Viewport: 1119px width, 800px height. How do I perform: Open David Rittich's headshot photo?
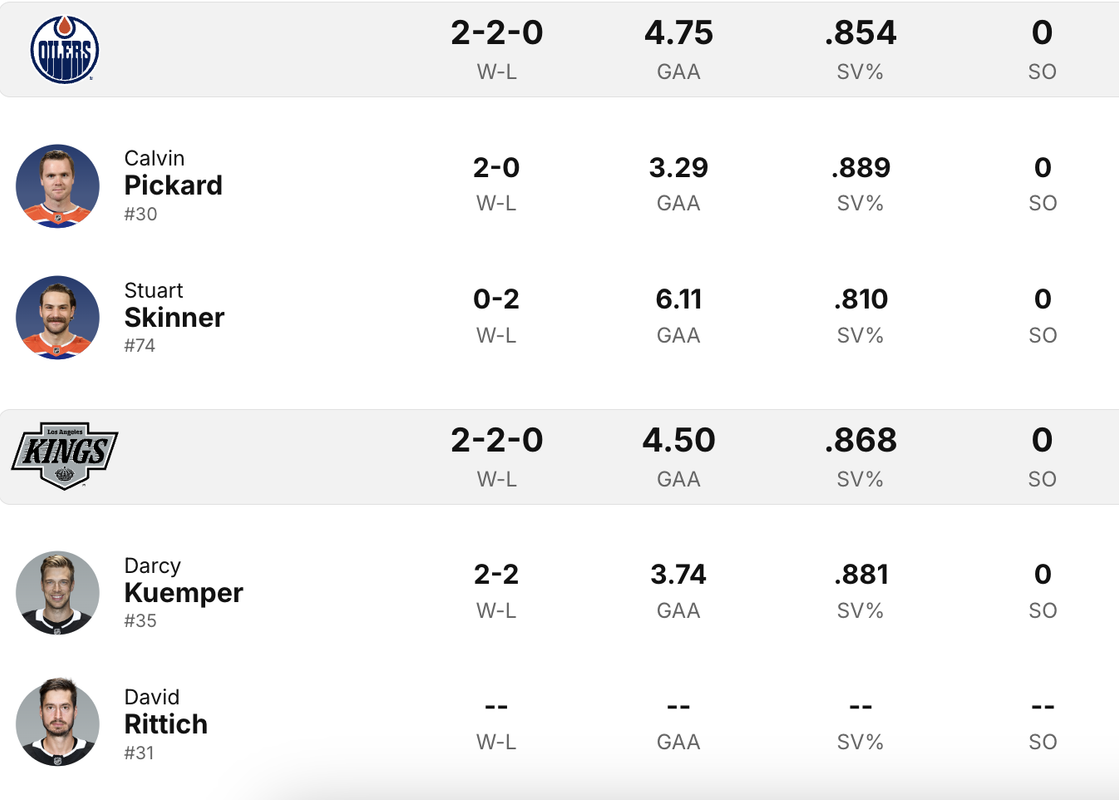point(58,724)
